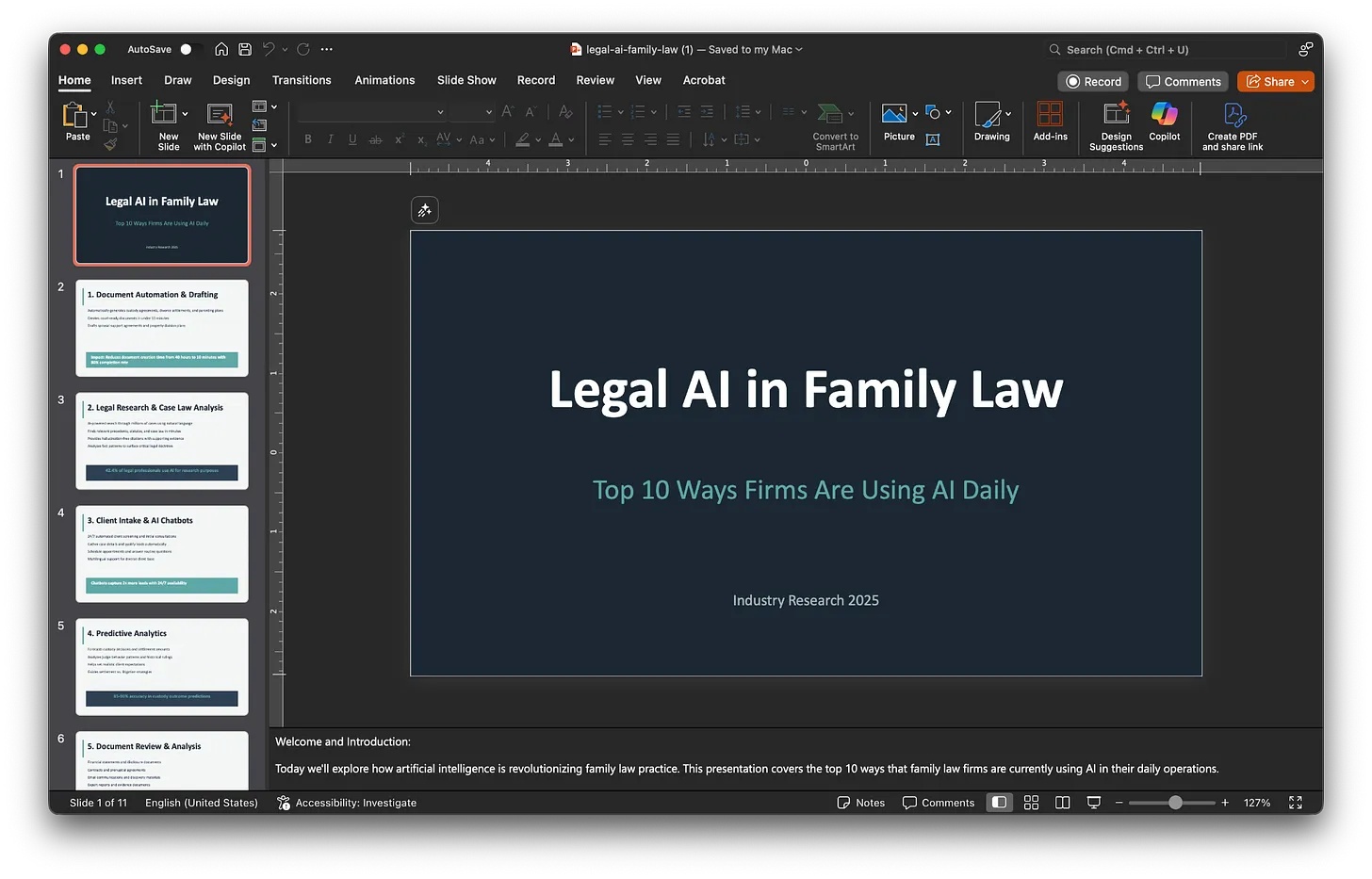Screen dimensions: 1372x879
Task: Insert a text box from the ribbon
Action: [933, 140]
